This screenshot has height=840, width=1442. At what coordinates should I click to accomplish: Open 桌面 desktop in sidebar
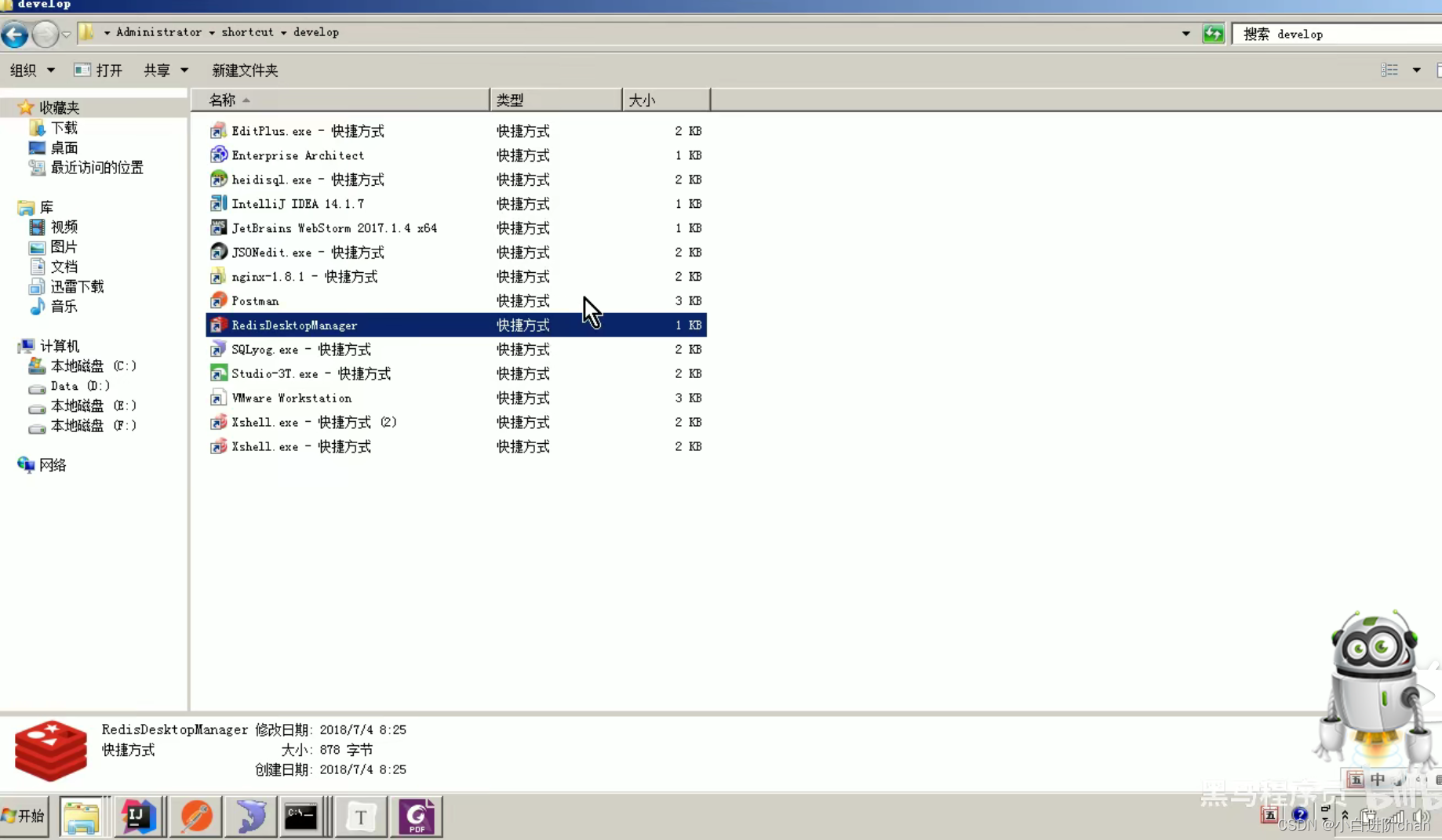coord(64,147)
